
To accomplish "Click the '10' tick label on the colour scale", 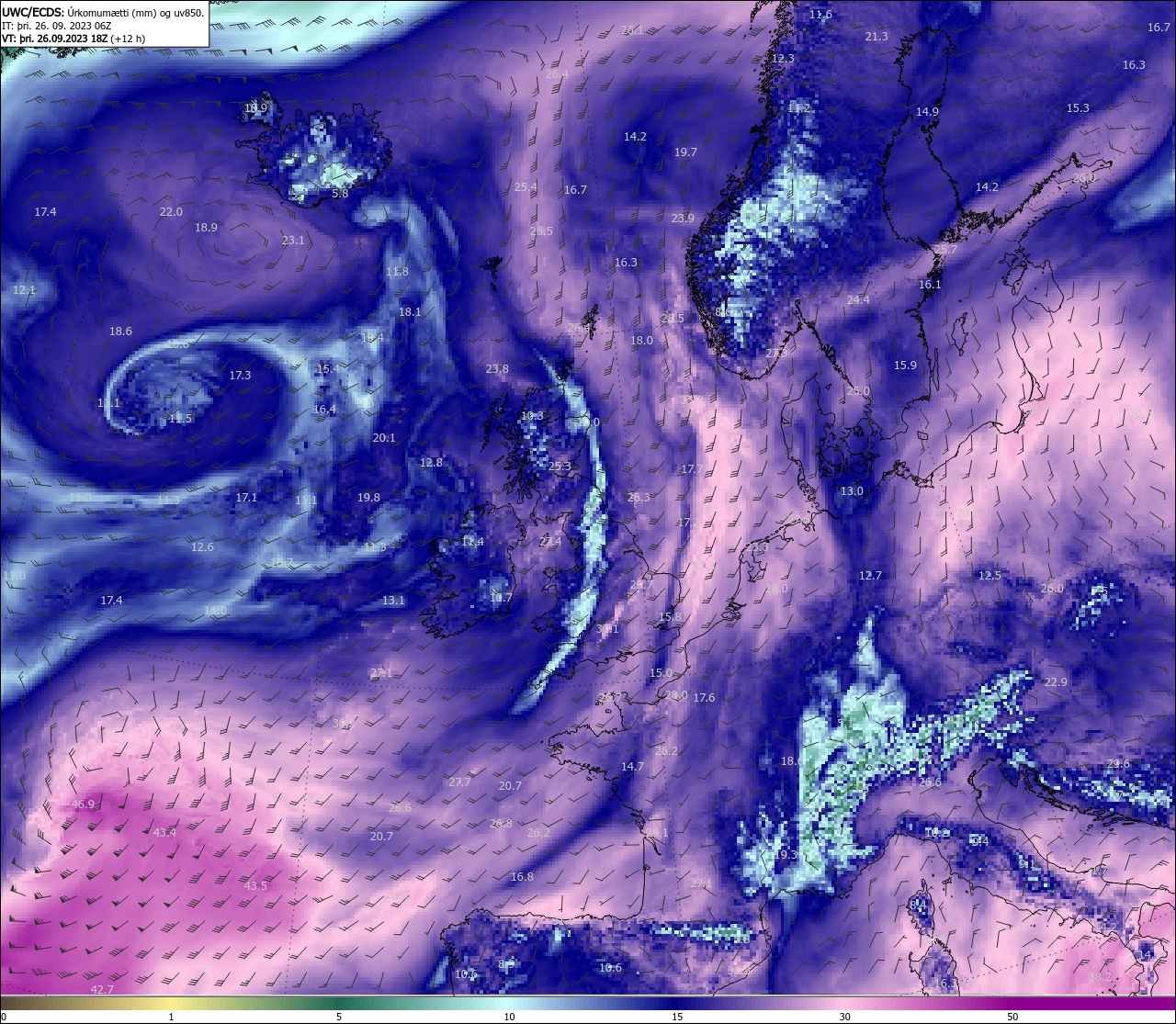I will coord(509,1017).
